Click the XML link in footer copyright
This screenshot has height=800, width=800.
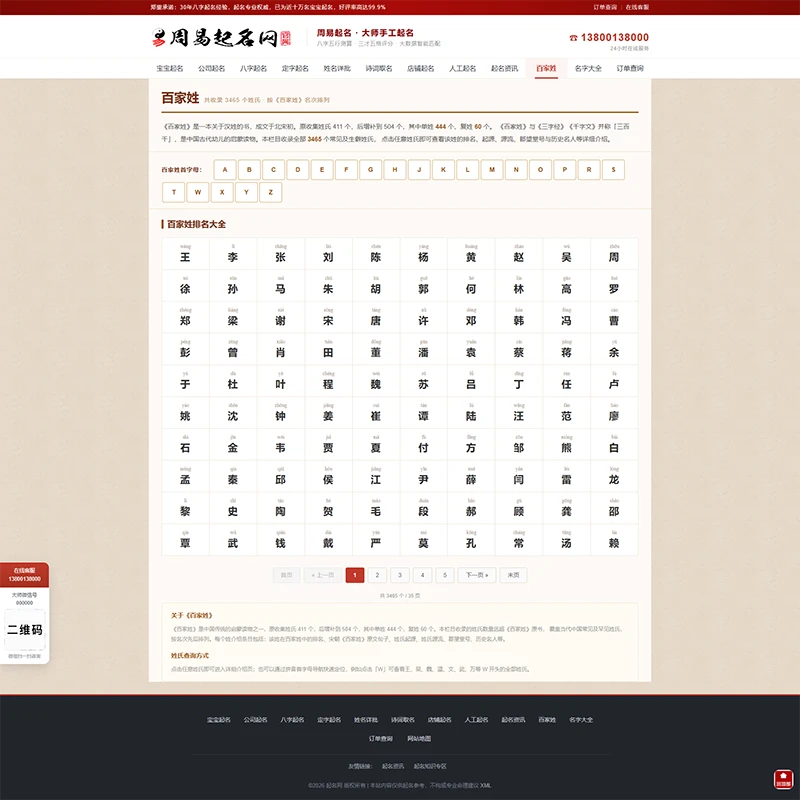tap(486, 785)
